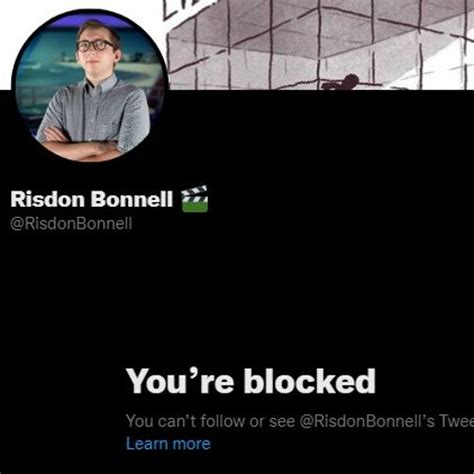The width and height of the screenshot is (474, 474).
Task: Click the dark silhouette figure in banner
Action: tap(341, 82)
